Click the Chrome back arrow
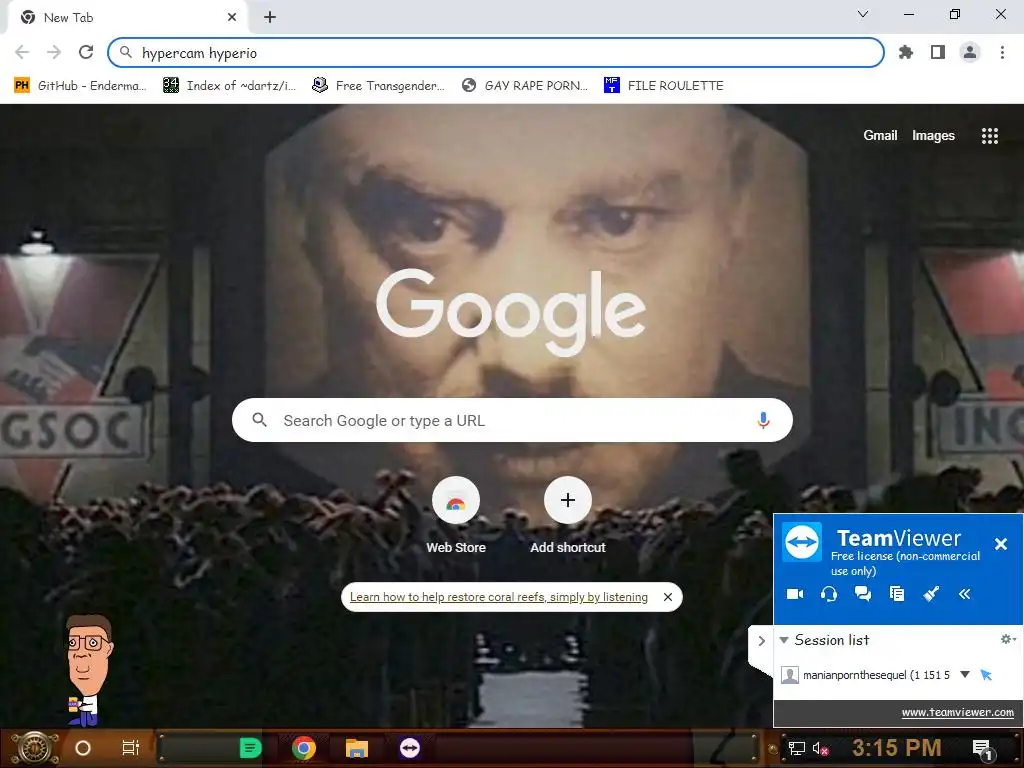Viewport: 1024px width, 768px height. [x=22, y=52]
